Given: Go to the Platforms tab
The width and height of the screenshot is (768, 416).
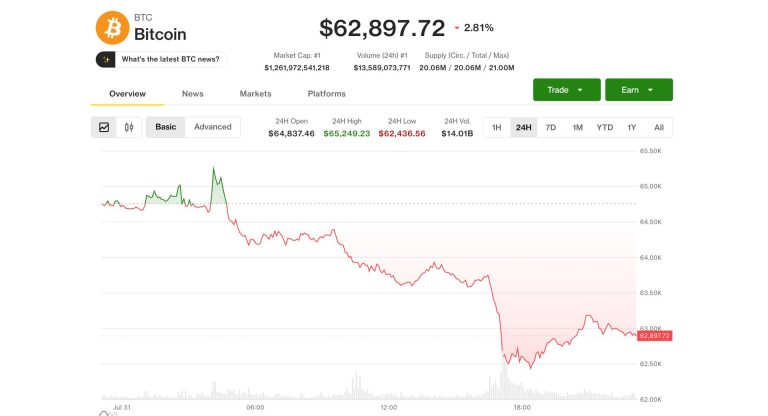Looking at the screenshot, I should point(326,94).
